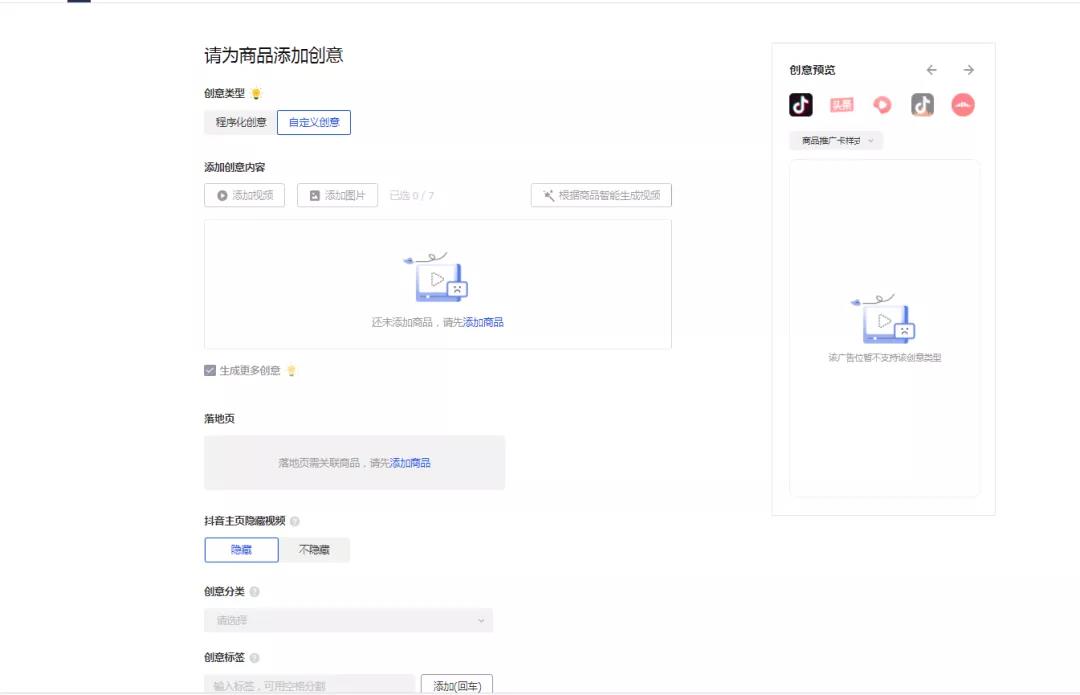Click help icon next to 抖音主页隐藏视频
Image resolution: width=1080 pixels, height=695 pixels.
(x=295, y=521)
